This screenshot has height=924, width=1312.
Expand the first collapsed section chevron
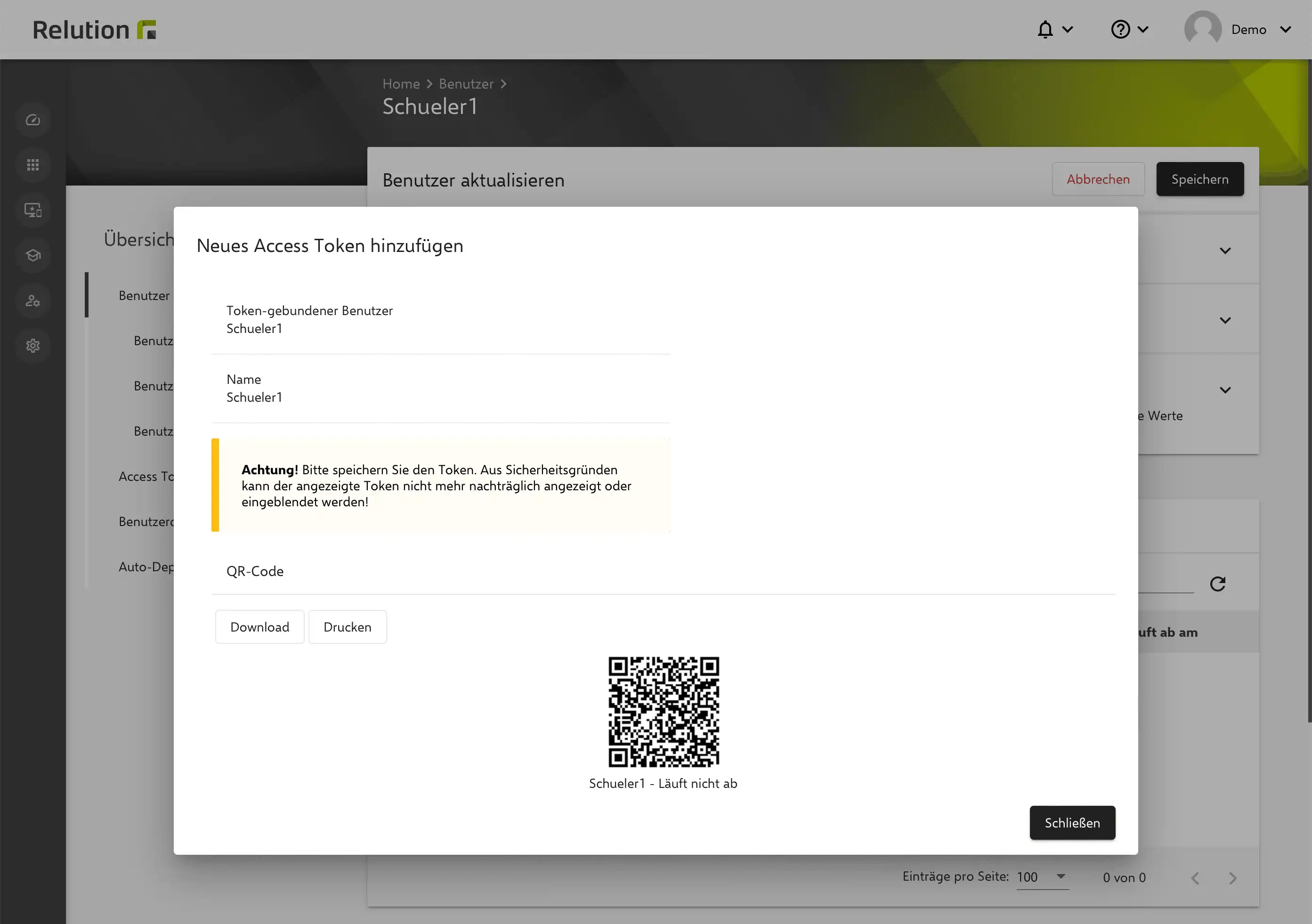1225,251
